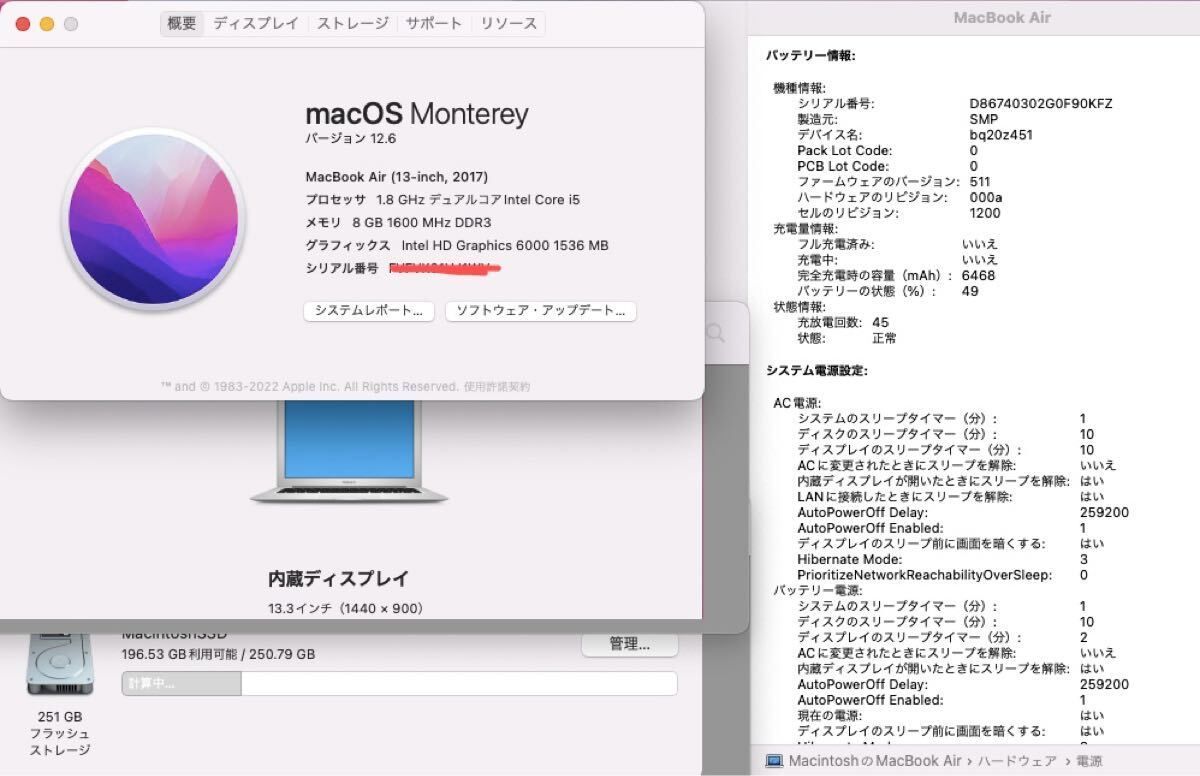The width and height of the screenshot is (1200, 776).
Task: Click the hard disk drive icon
Action: coord(59,663)
